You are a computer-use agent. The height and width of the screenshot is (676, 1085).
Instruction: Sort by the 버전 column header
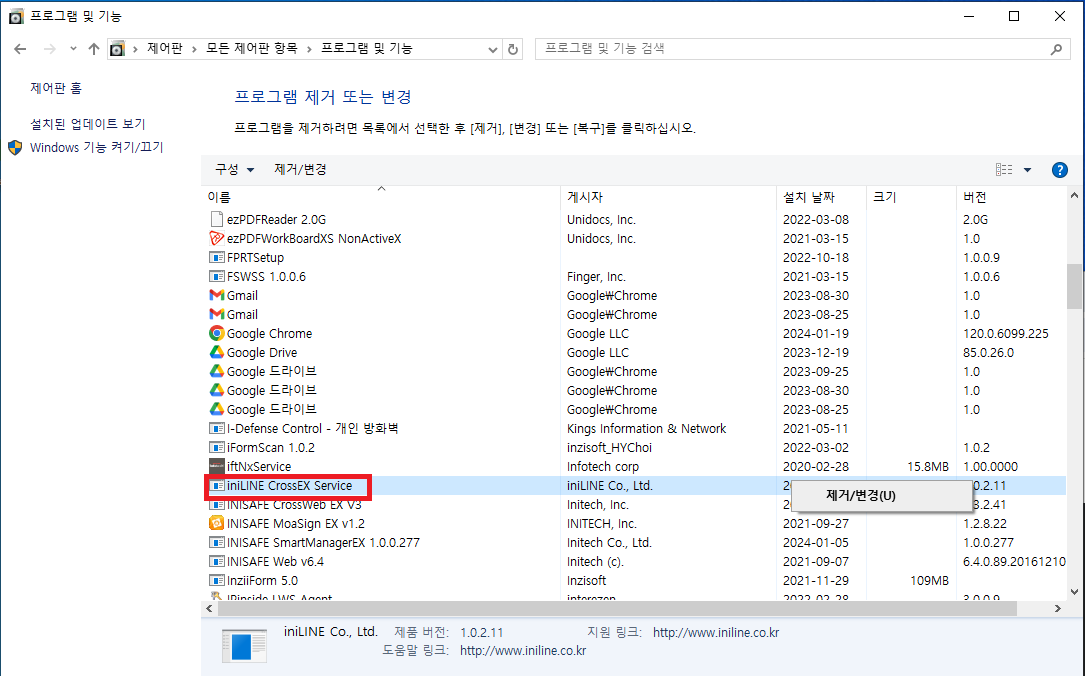point(974,197)
